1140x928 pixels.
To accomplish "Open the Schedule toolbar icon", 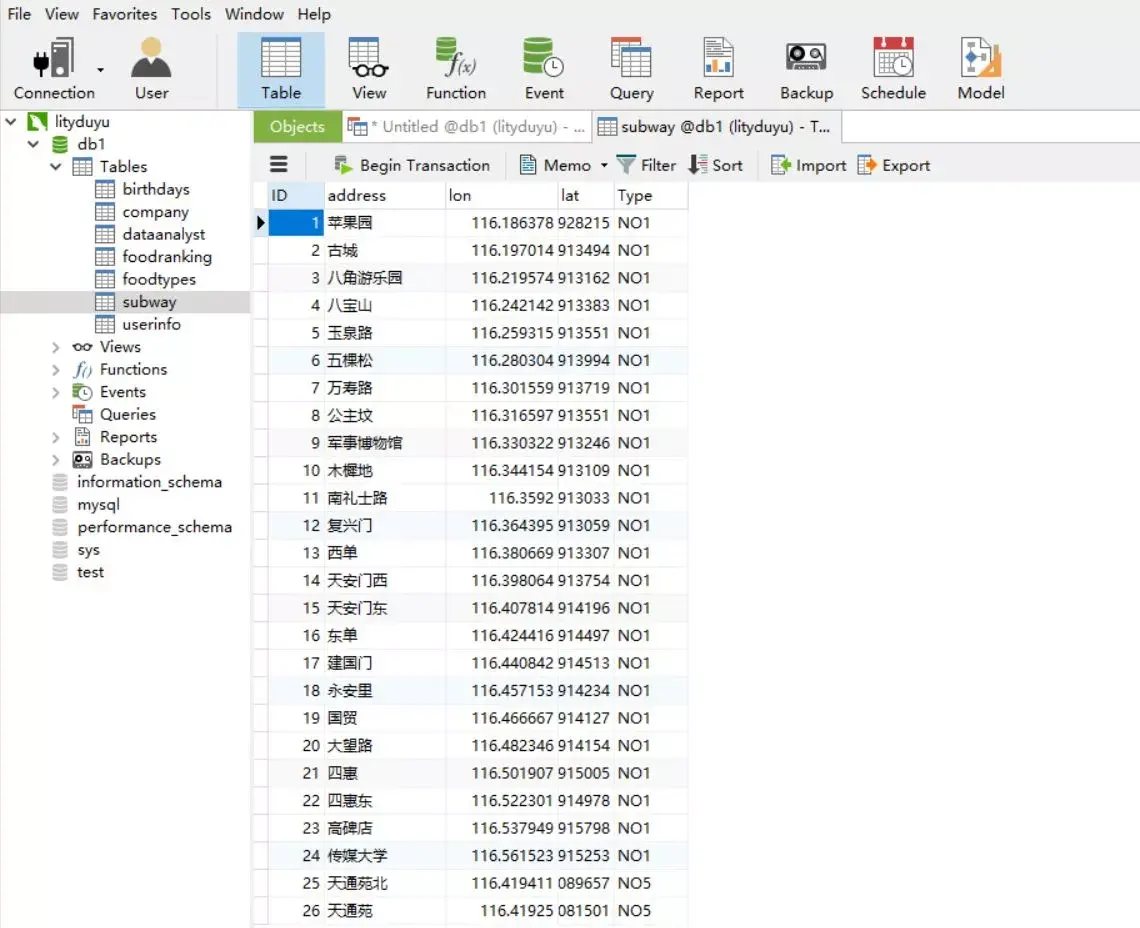I will [x=894, y=70].
